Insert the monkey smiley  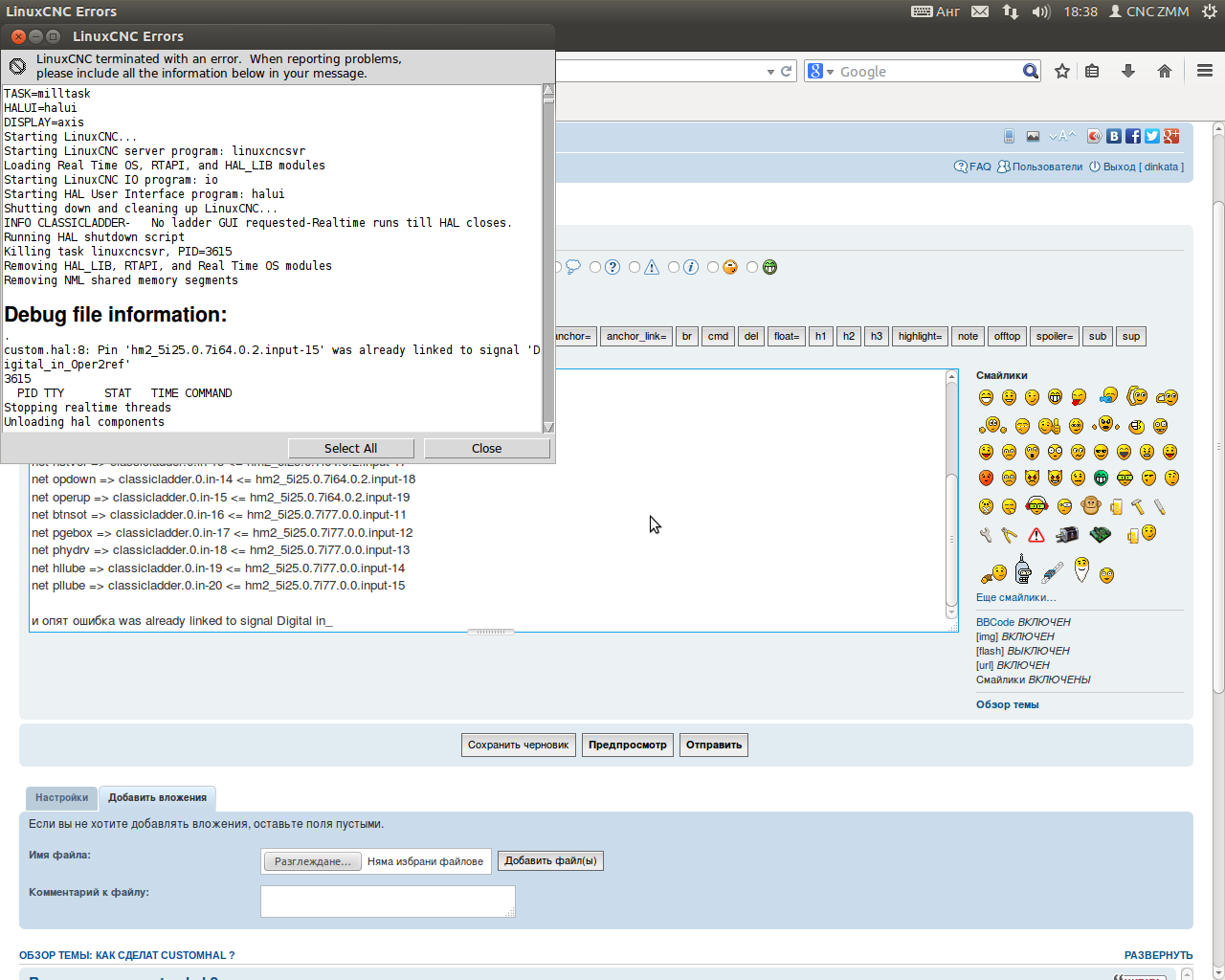[x=1090, y=506]
